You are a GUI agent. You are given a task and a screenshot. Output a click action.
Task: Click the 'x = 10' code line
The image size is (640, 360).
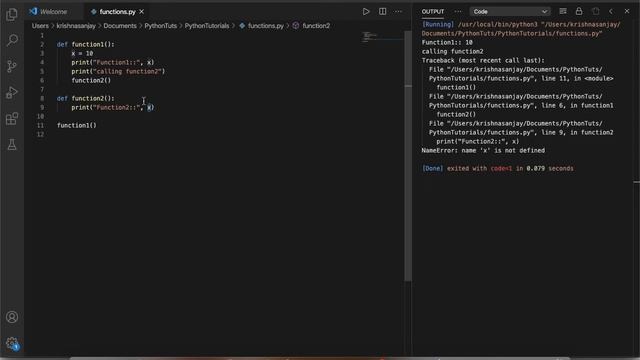point(82,53)
